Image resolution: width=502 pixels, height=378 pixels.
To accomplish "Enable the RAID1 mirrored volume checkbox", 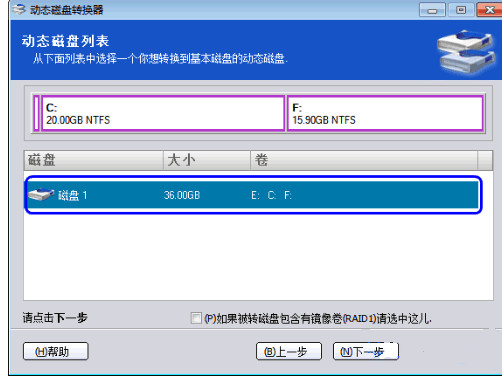I will 196,318.
